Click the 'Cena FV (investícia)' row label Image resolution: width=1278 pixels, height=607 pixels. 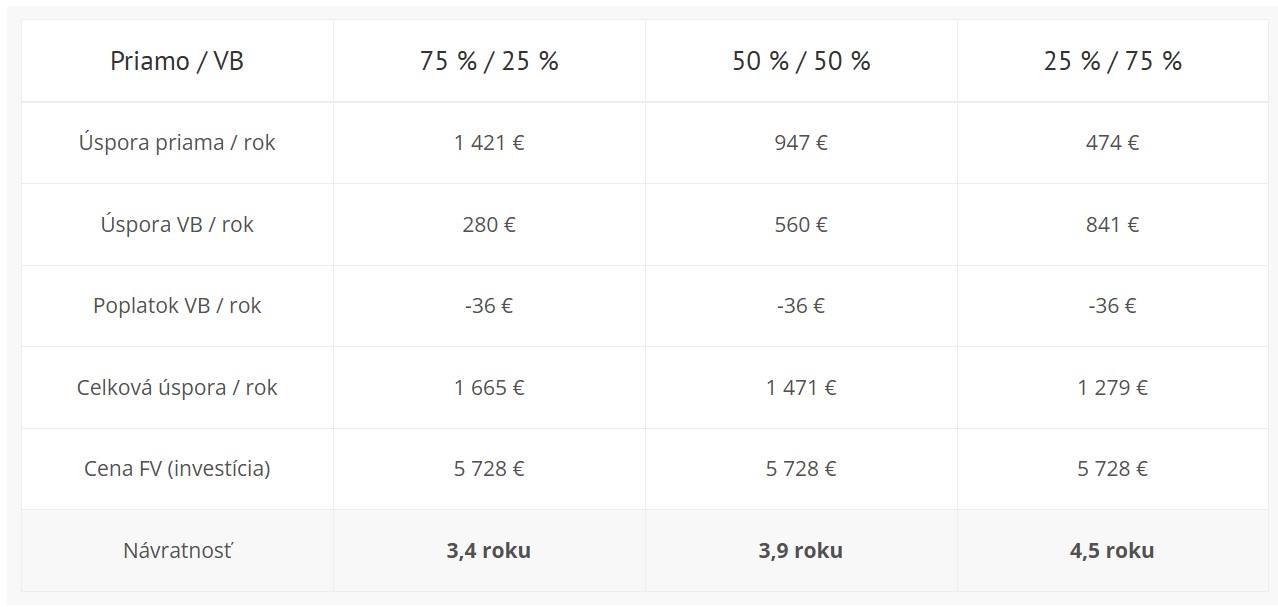(x=177, y=469)
